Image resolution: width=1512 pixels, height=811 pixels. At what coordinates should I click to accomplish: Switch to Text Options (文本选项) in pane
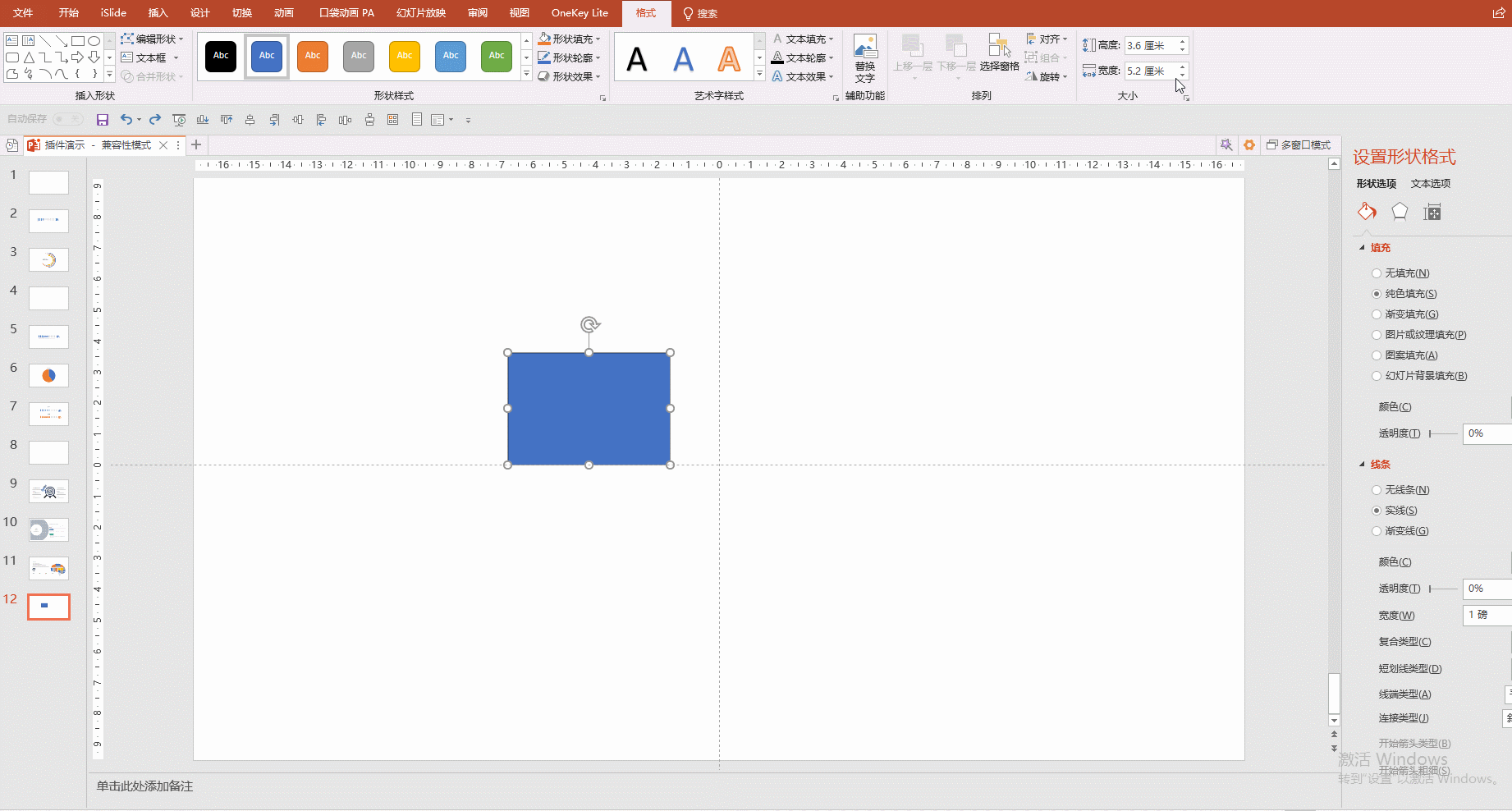(x=1431, y=184)
